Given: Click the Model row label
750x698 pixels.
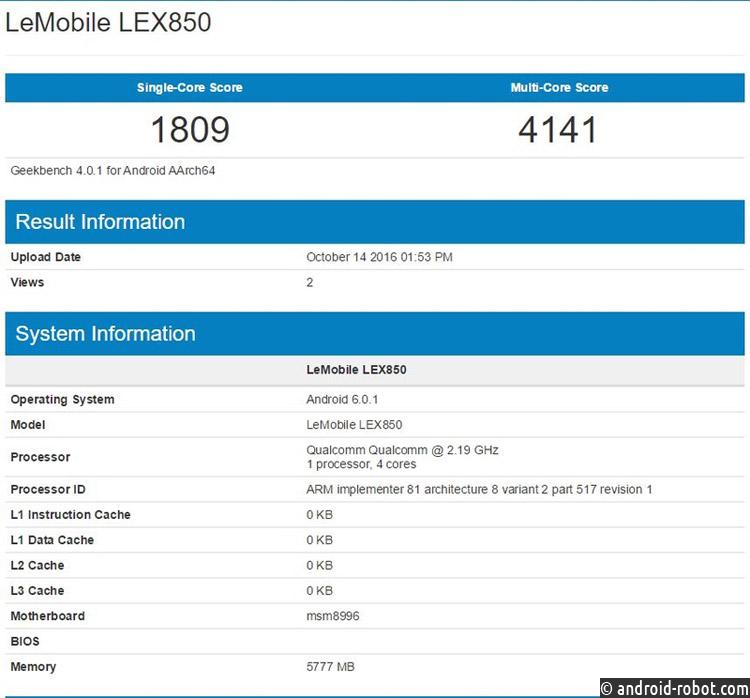Looking at the screenshot, I should [x=28, y=425].
